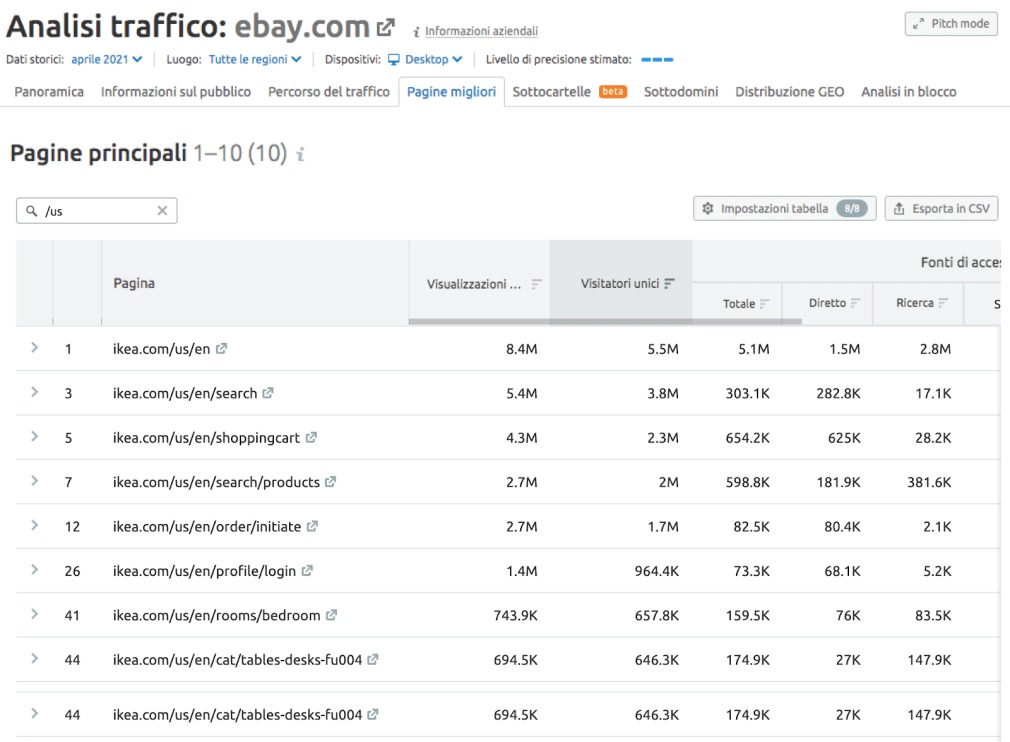
Task: Open the Desktop device dropdown
Action: [425, 59]
